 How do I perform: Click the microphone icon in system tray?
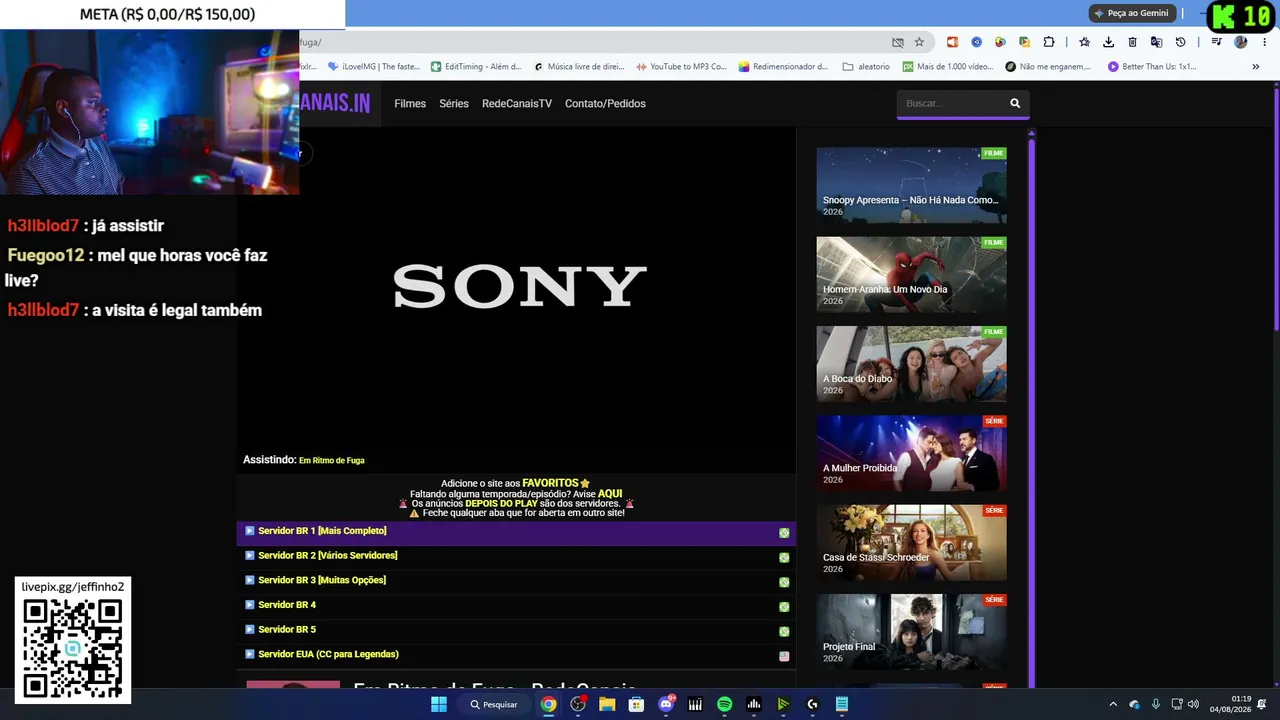(x=1155, y=704)
